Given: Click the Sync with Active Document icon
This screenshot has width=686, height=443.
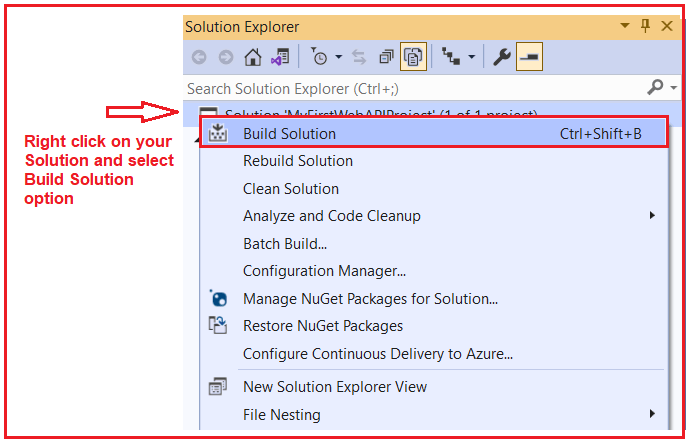Looking at the screenshot, I should pyautogui.click(x=359, y=57).
